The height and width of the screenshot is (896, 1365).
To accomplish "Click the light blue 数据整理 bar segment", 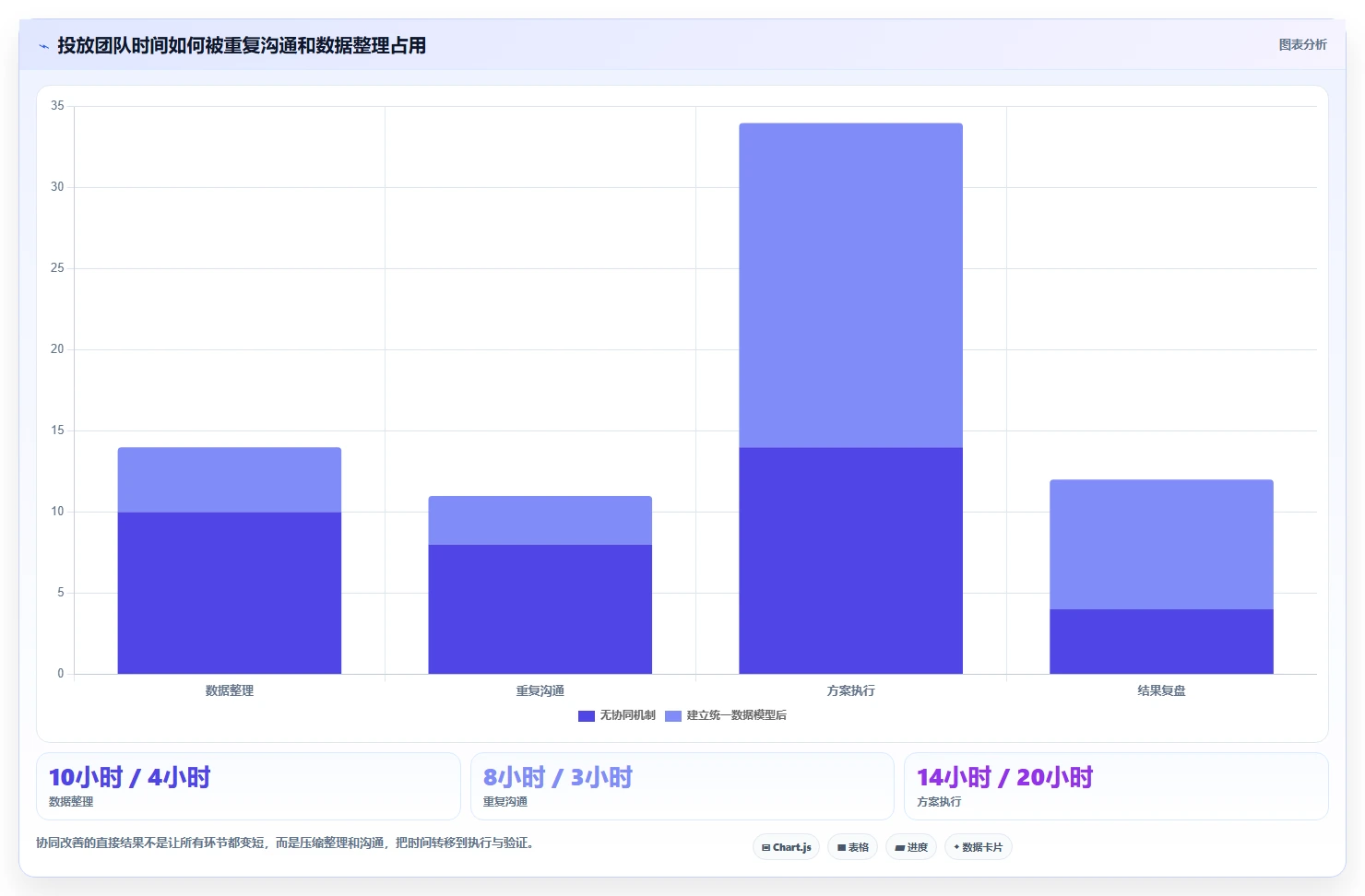I will click(x=230, y=480).
